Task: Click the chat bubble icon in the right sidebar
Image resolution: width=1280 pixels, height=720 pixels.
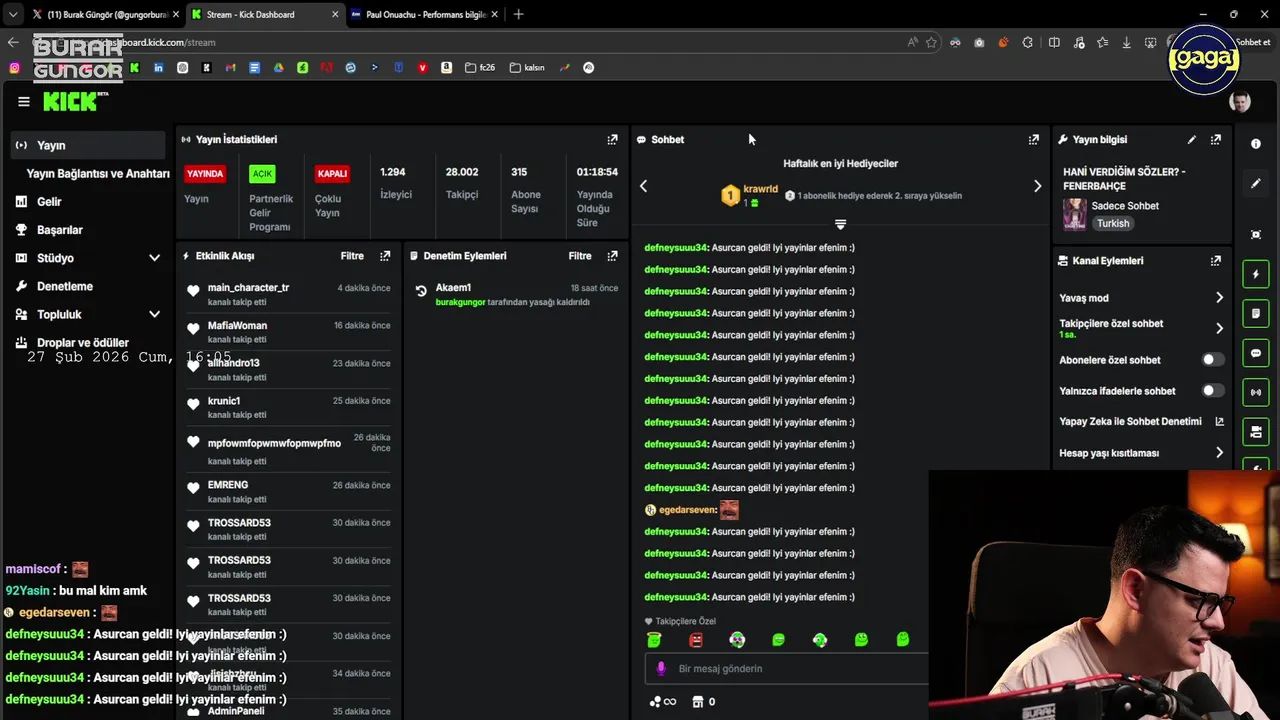Action: click(1256, 353)
